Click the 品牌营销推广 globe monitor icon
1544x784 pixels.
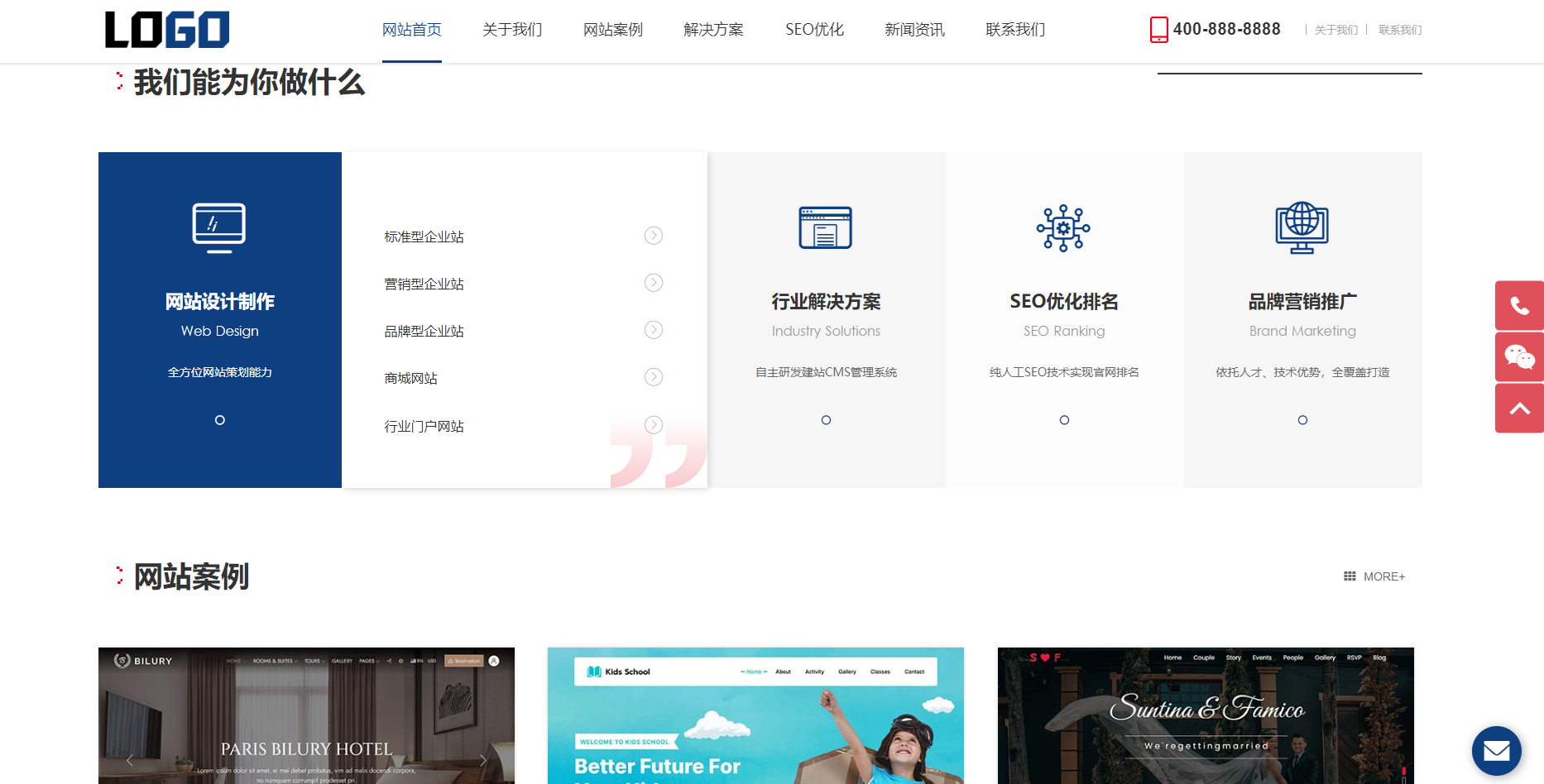coord(1302,228)
